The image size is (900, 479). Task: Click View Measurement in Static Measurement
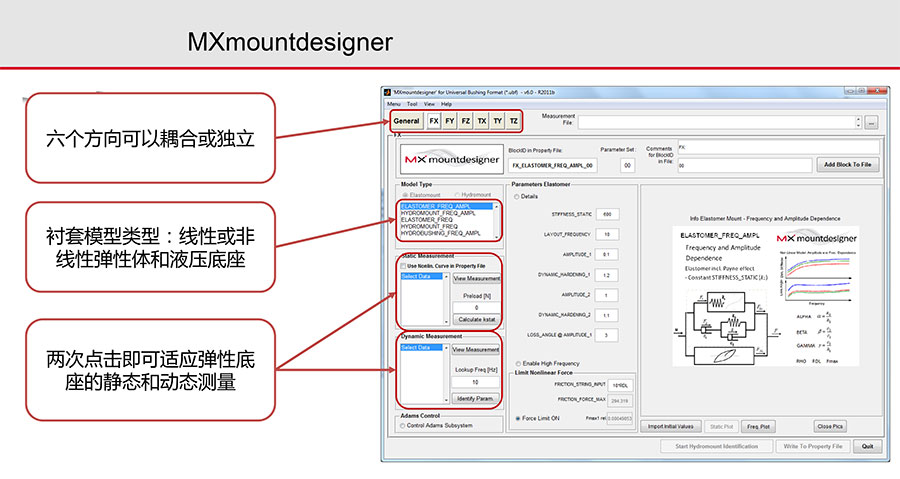pos(476,279)
